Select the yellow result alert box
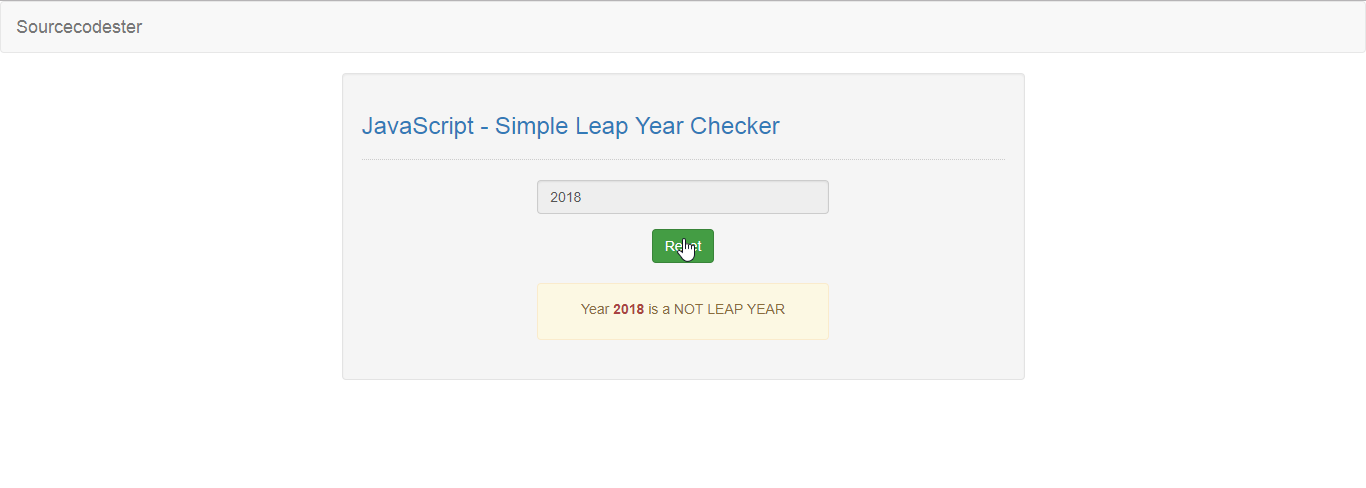The height and width of the screenshot is (488, 1366). 683,311
